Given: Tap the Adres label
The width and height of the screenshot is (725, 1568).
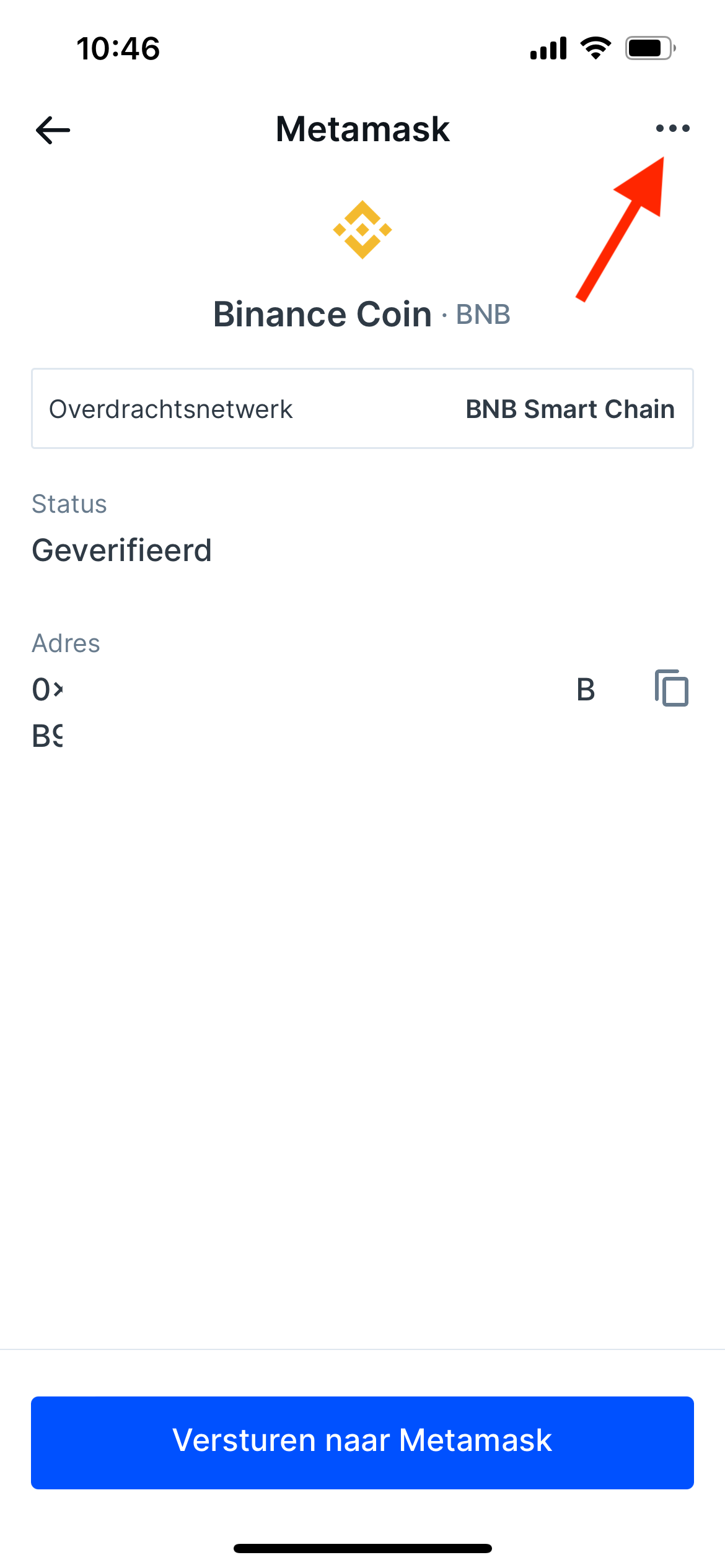Looking at the screenshot, I should tap(66, 643).
